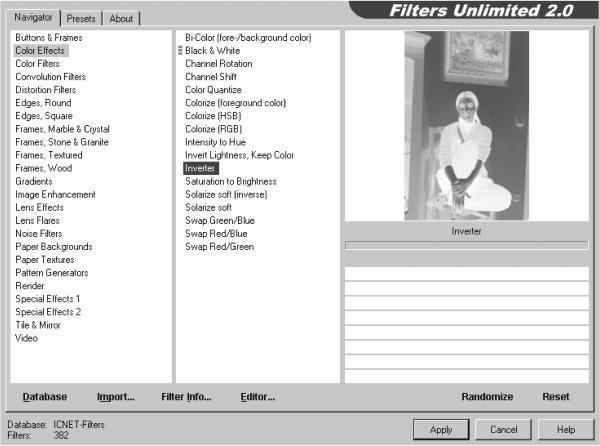This screenshot has height=446, width=600.
Task: Click the inverted preview image
Action: point(466,125)
